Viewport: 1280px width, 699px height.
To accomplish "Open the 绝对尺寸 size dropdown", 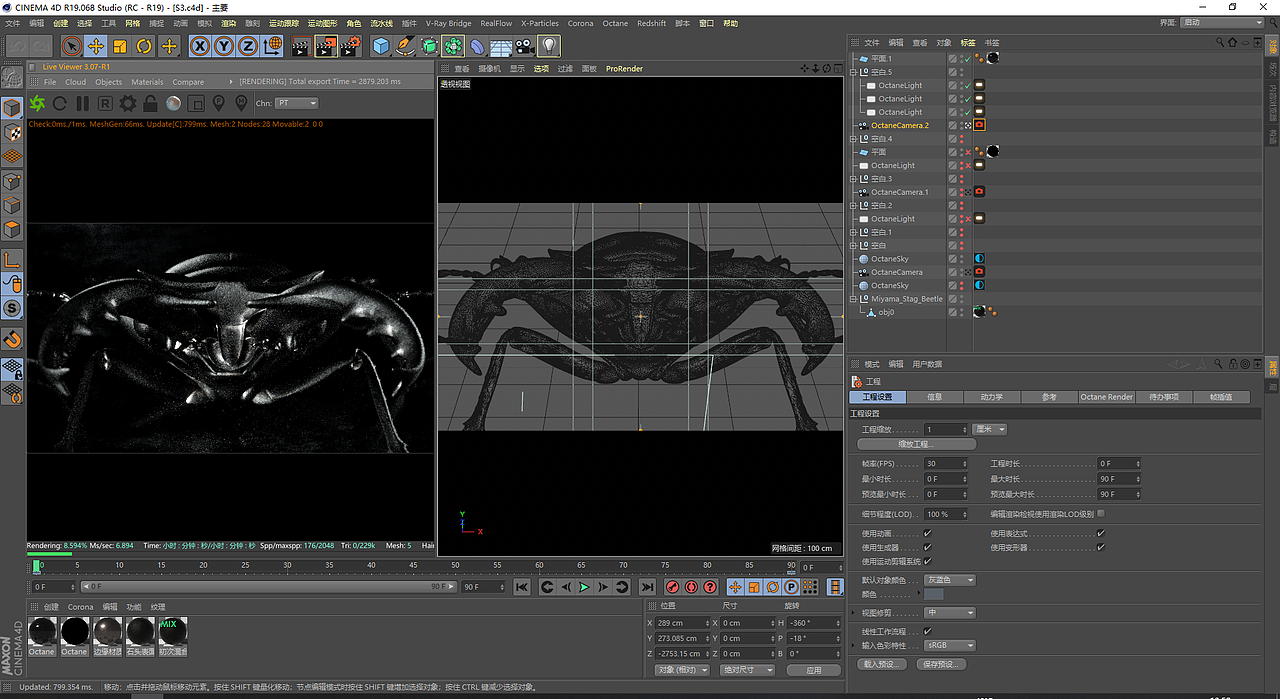I will (x=748, y=670).
